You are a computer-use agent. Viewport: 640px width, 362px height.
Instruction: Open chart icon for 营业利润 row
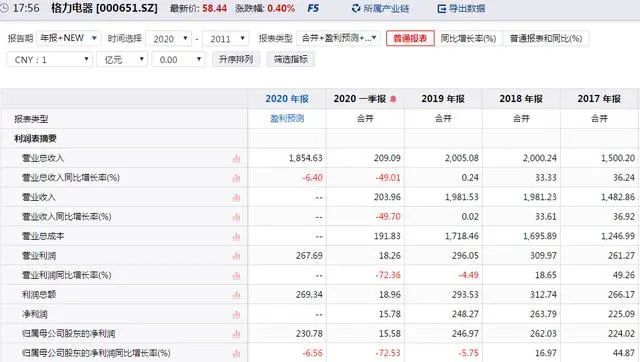[x=236, y=256]
